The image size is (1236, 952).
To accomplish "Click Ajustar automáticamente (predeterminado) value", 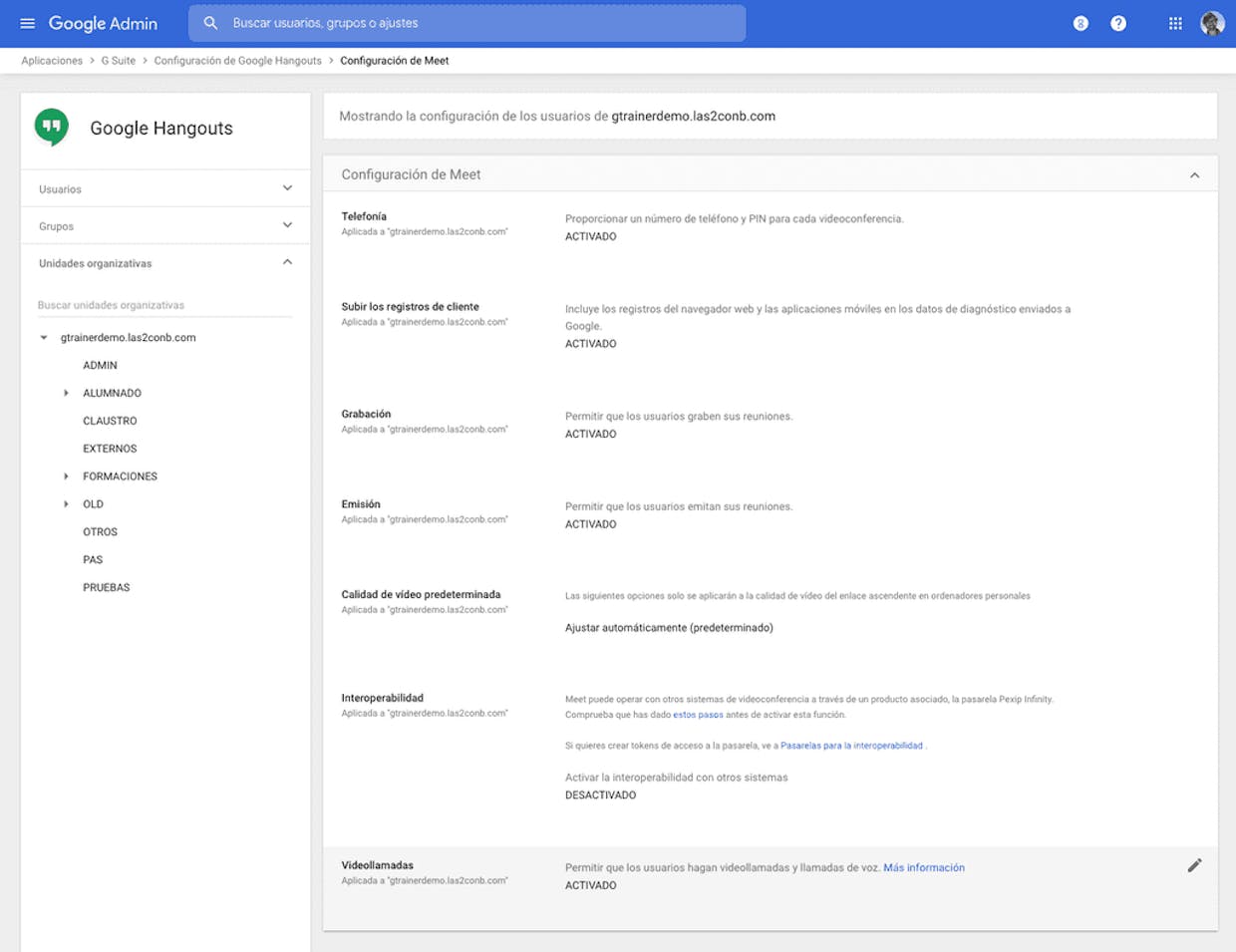I will pos(669,628).
